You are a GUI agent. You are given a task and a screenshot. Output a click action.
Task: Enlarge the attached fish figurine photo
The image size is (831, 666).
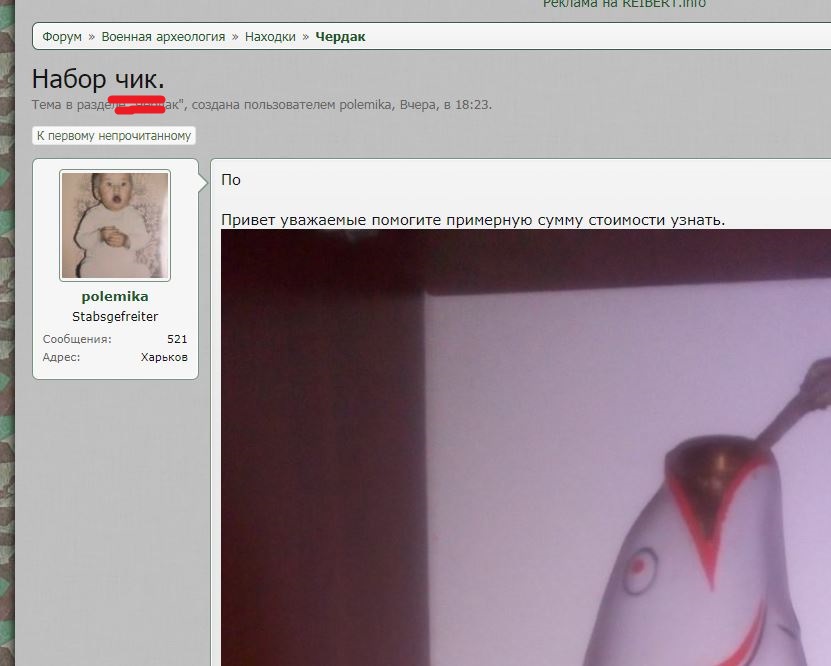pyautogui.click(x=525, y=450)
